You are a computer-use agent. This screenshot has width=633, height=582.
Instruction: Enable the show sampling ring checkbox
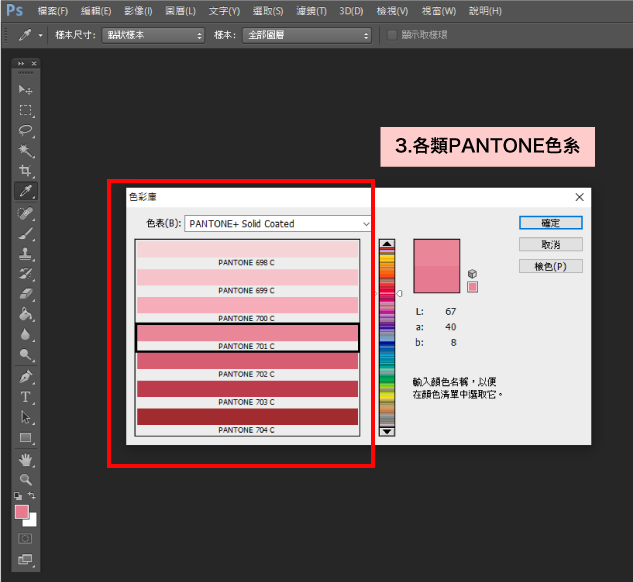(x=392, y=35)
